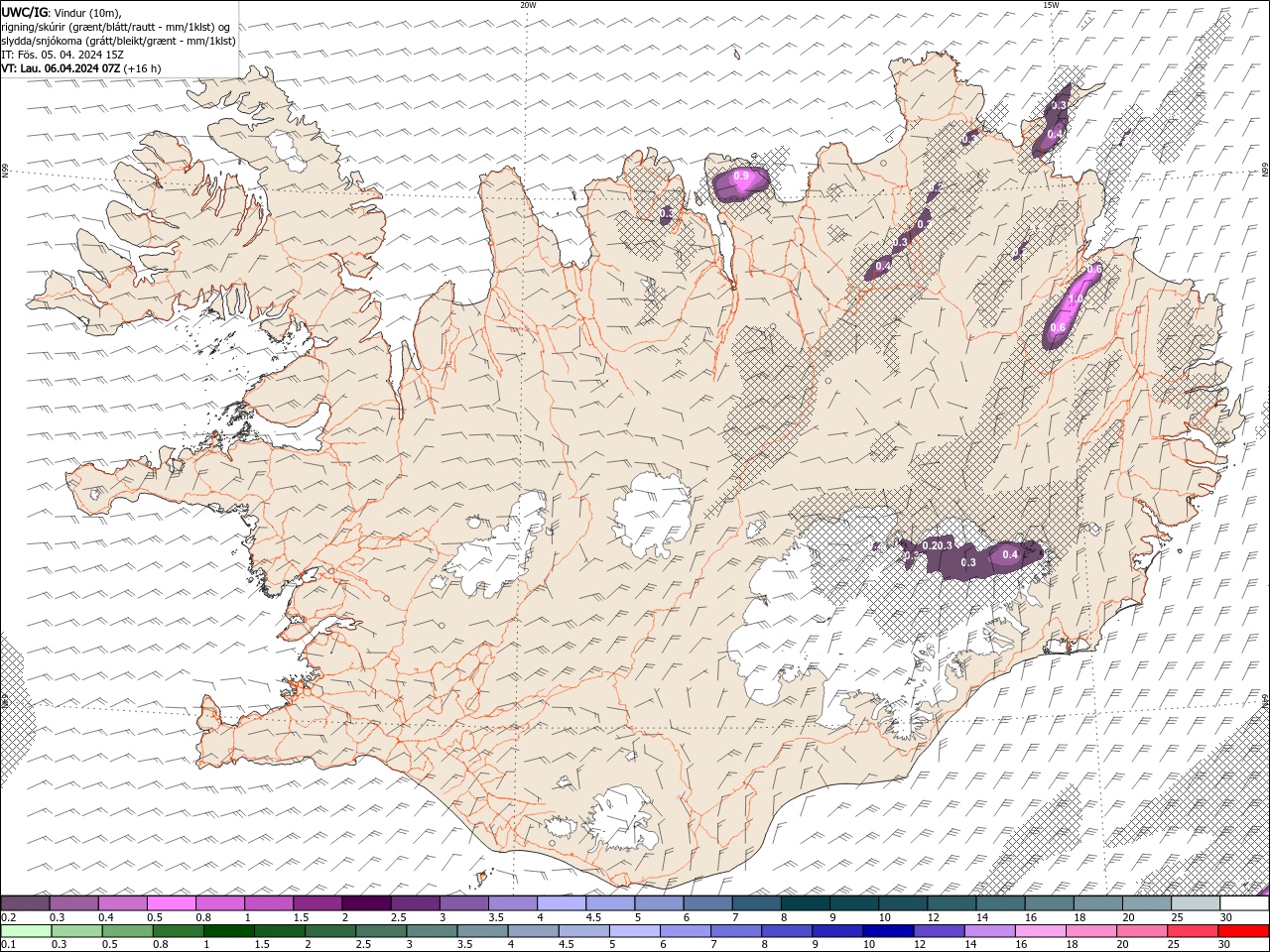Click the 'UWC/IG: Vindur (10m)' title line
Screen dimensions: 1270x952
point(62,12)
